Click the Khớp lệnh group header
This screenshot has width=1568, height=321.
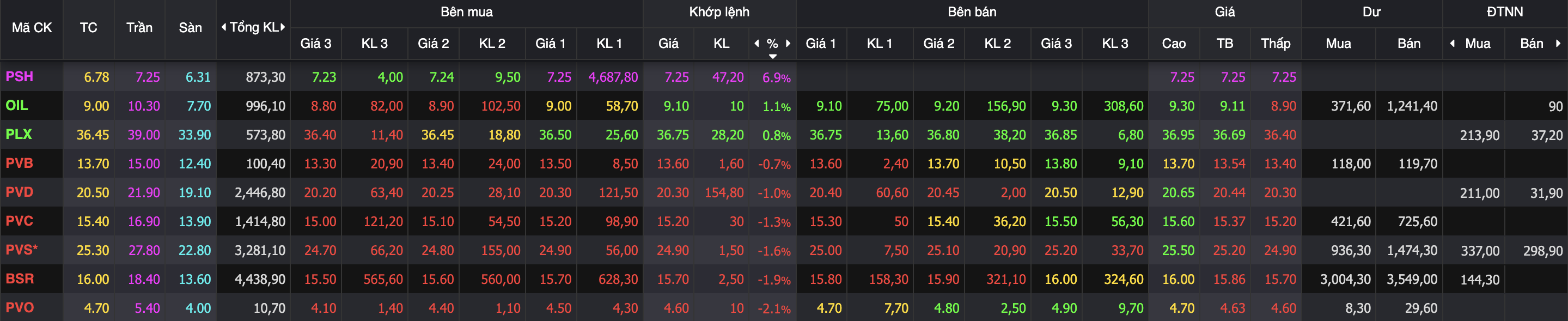(x=719, y=11)
